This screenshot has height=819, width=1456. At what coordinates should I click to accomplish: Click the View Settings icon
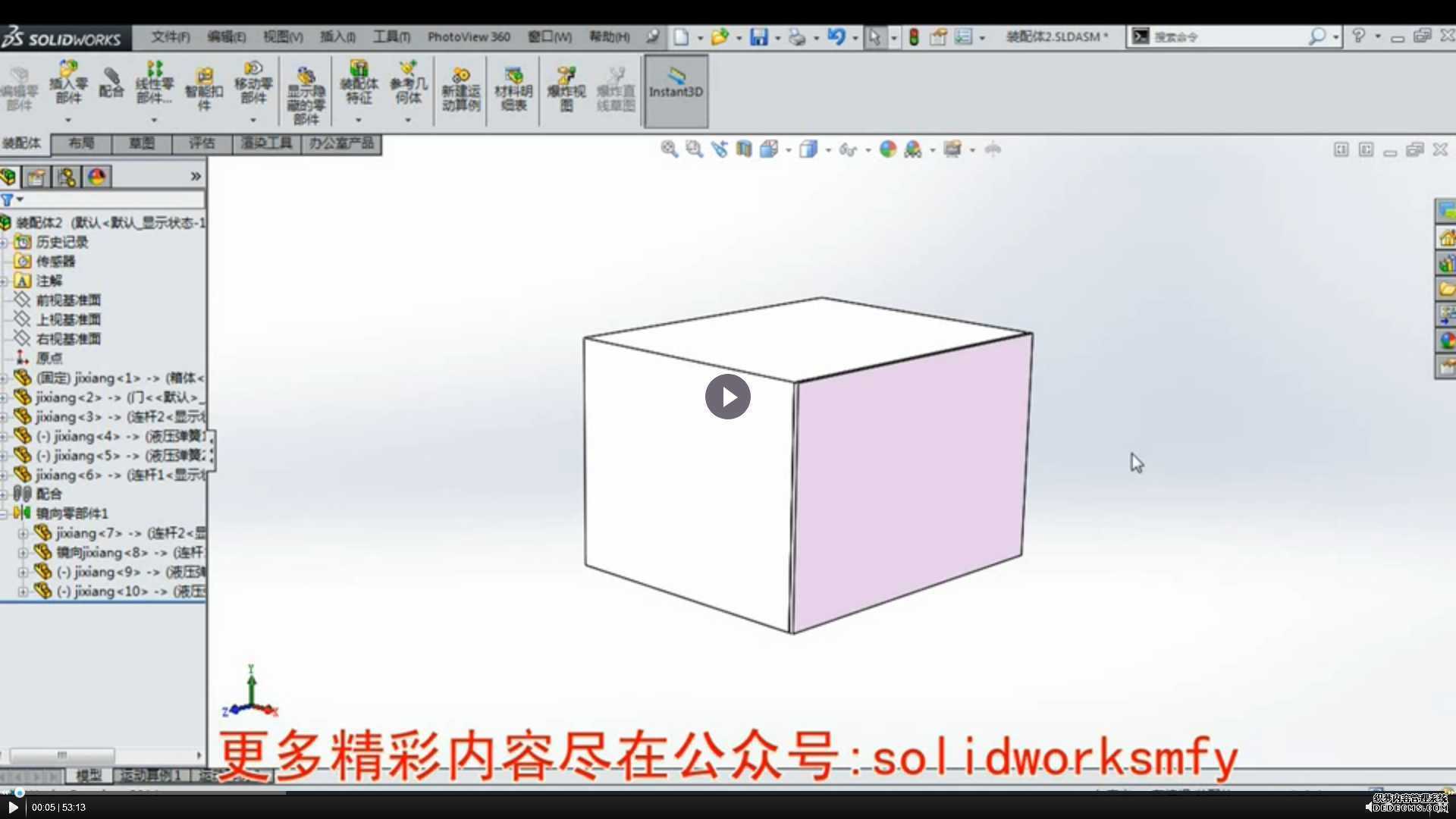point(952,149)
